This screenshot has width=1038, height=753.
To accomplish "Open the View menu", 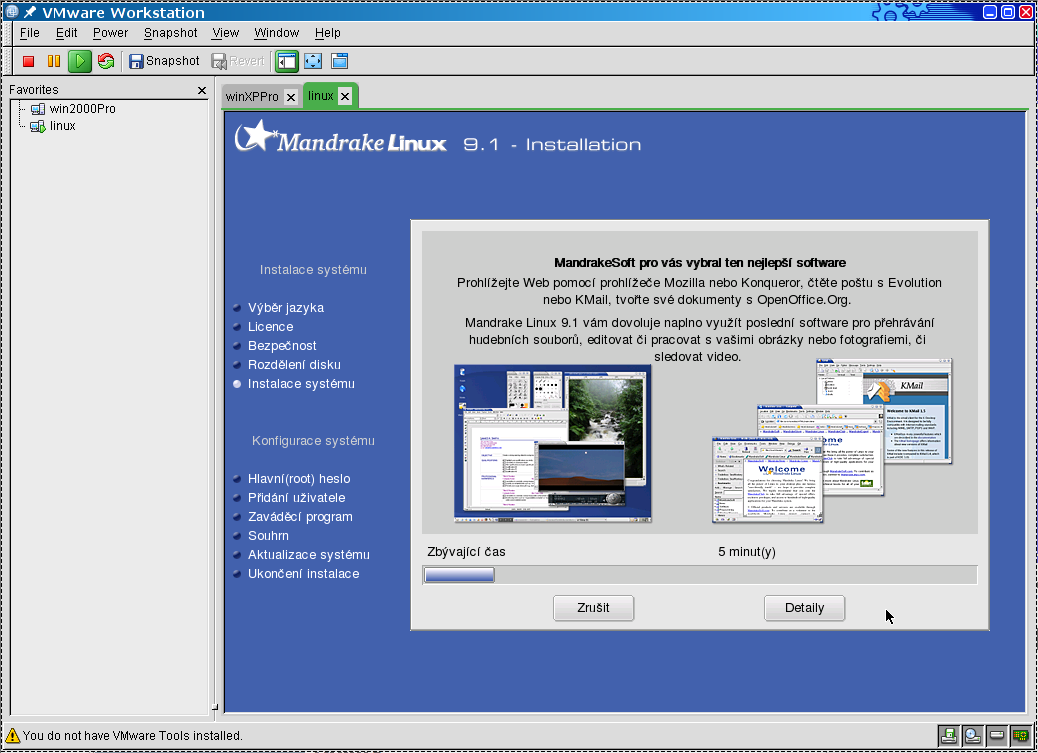I will click(x=225, y=32).
